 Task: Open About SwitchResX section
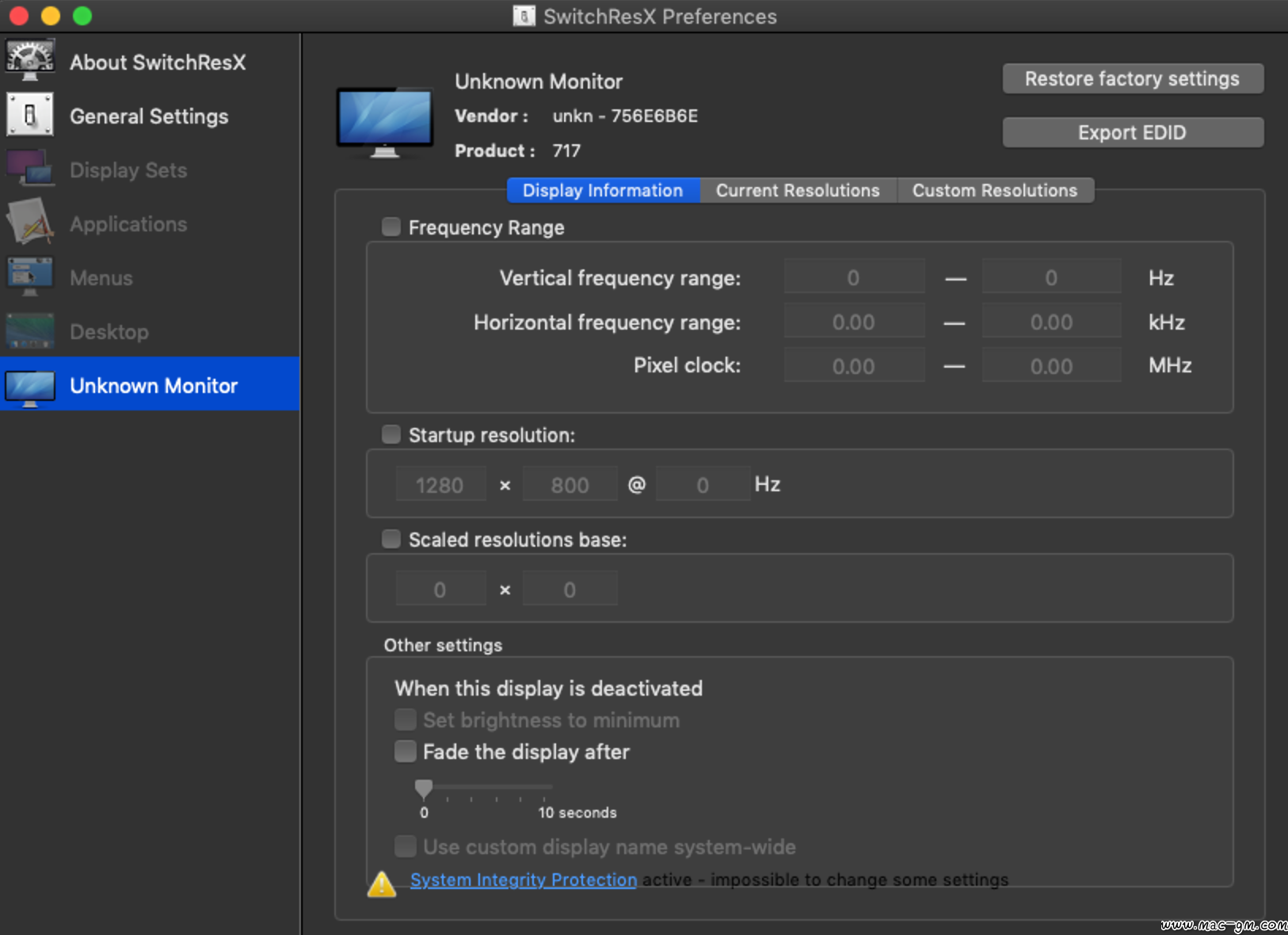pos(150,62)
